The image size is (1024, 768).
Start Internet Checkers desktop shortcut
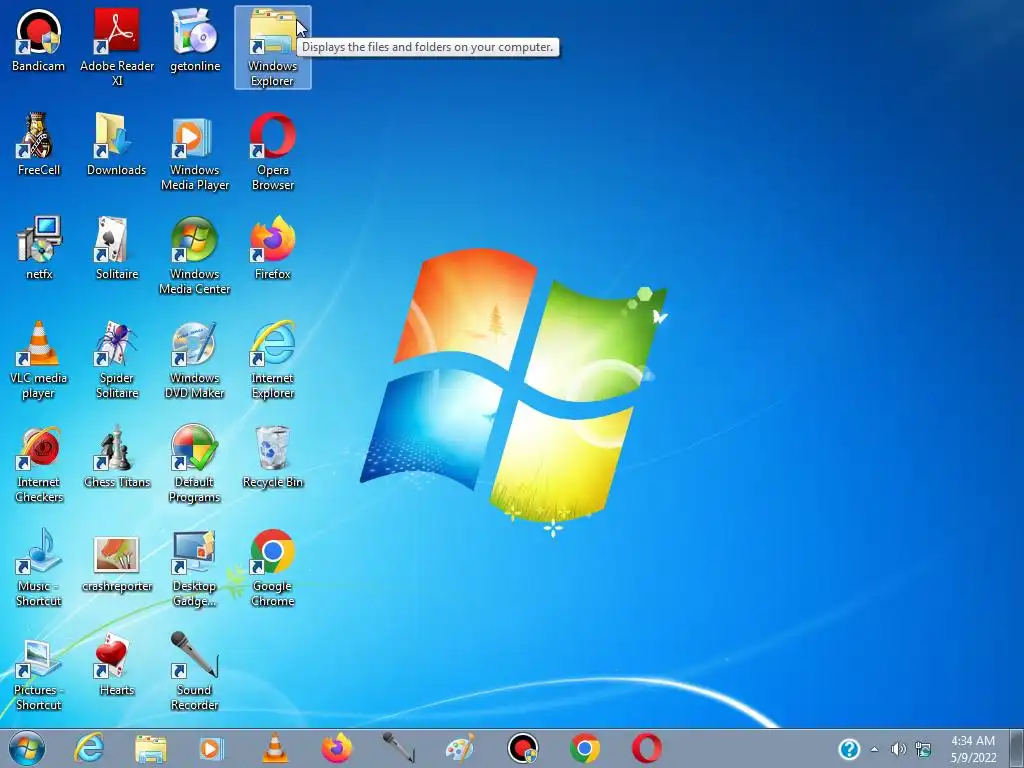39,464
